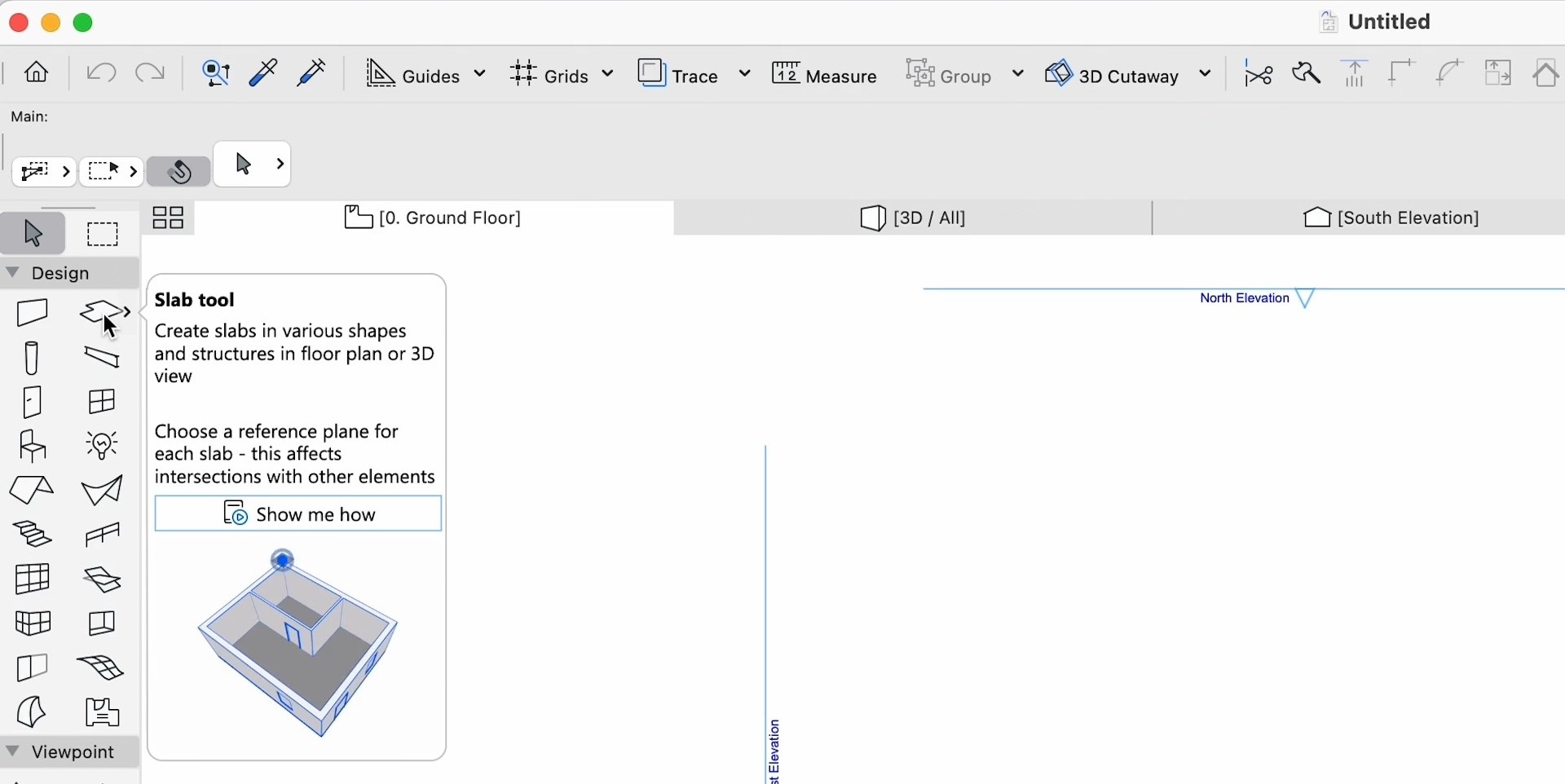The width and height of the screenshot is (1565, 784).
Task: Toggle the Trace reference
Action: pos(681,76)
